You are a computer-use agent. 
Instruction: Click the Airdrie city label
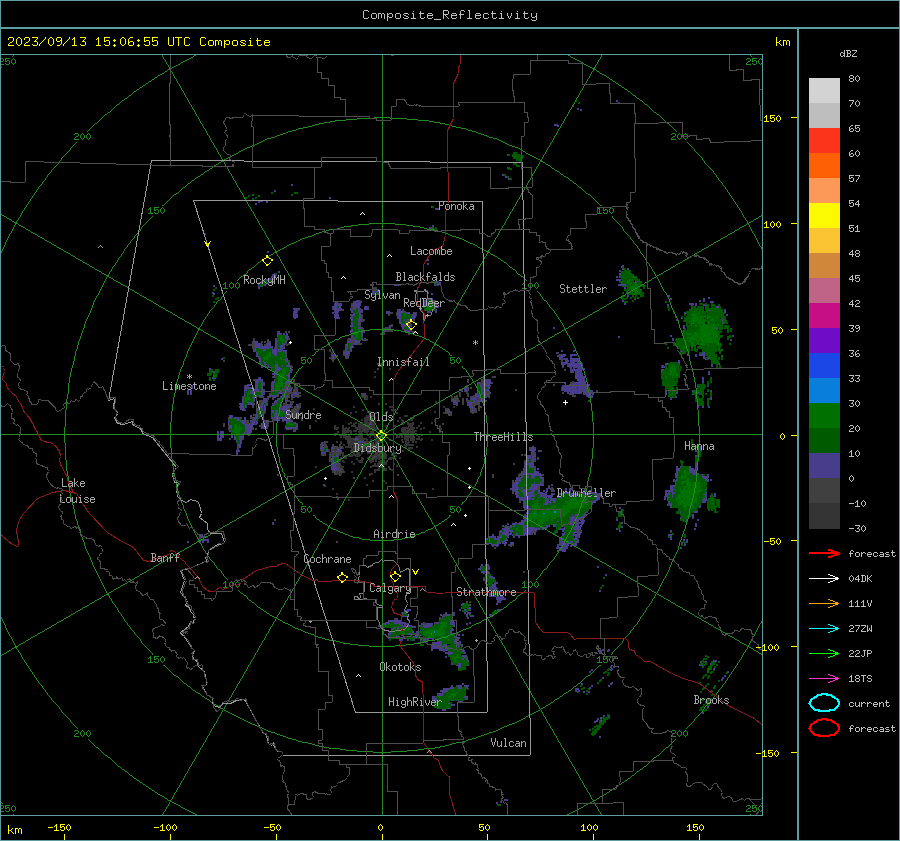(394, 534)
